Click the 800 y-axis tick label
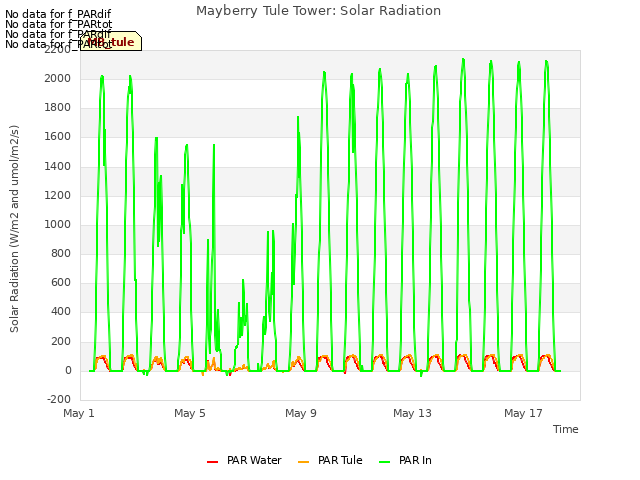Viewport: 640px width, 480px height. [x=61, y=253]
